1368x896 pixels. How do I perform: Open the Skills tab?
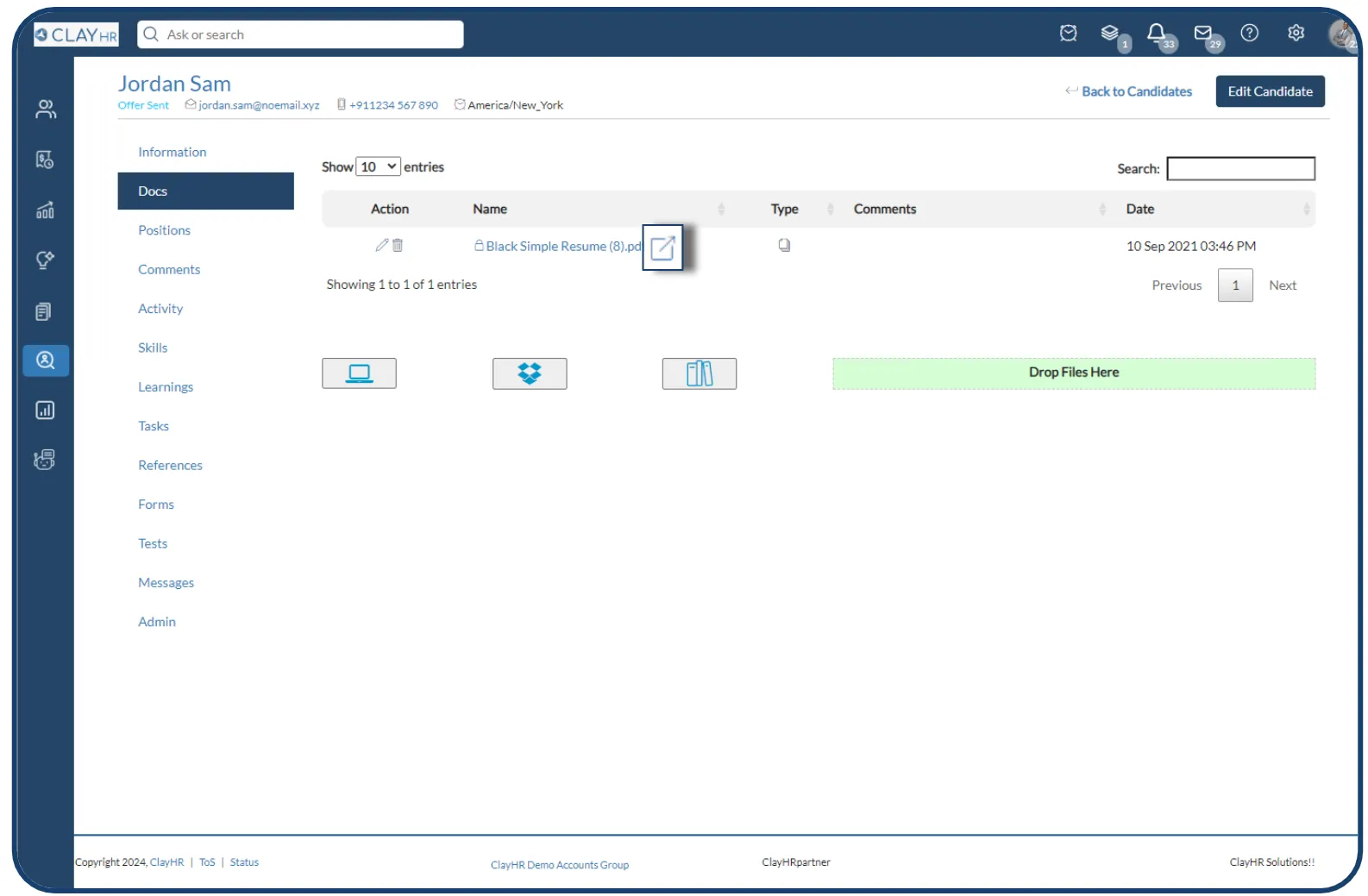click(153, 348)
